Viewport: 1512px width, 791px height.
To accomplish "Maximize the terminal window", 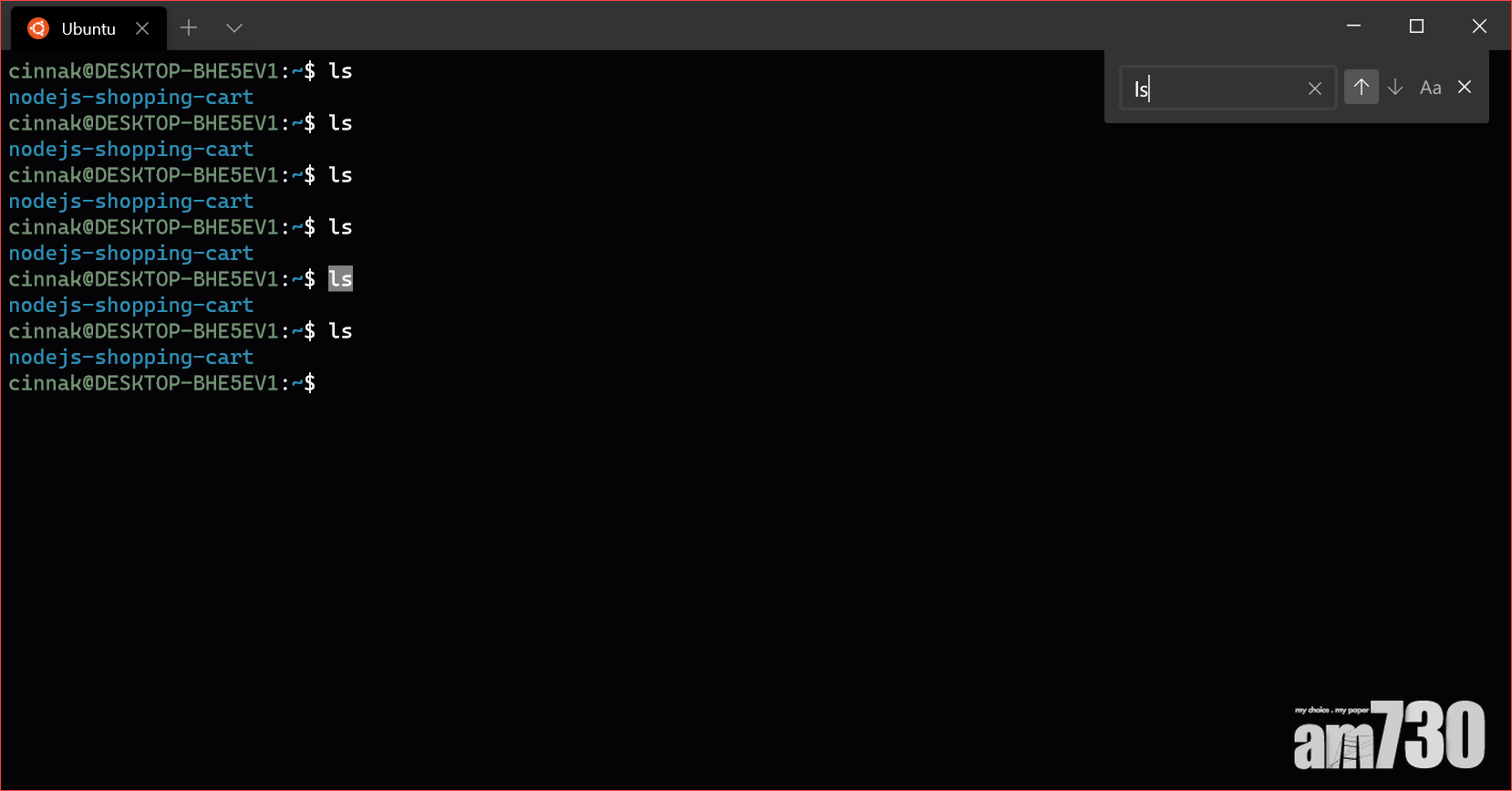I will coord(1416,26).
